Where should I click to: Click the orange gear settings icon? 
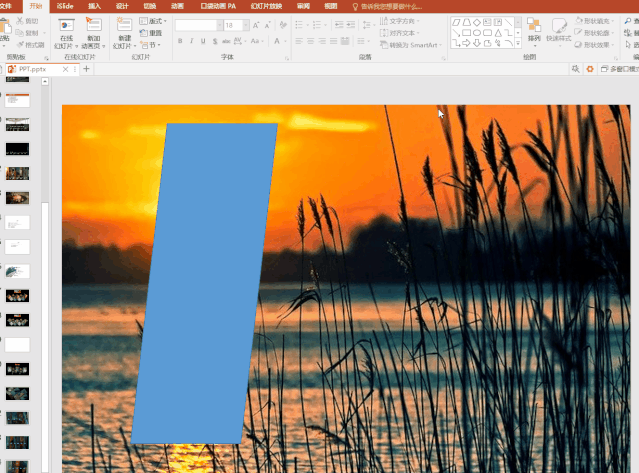(x=590, y=69)
